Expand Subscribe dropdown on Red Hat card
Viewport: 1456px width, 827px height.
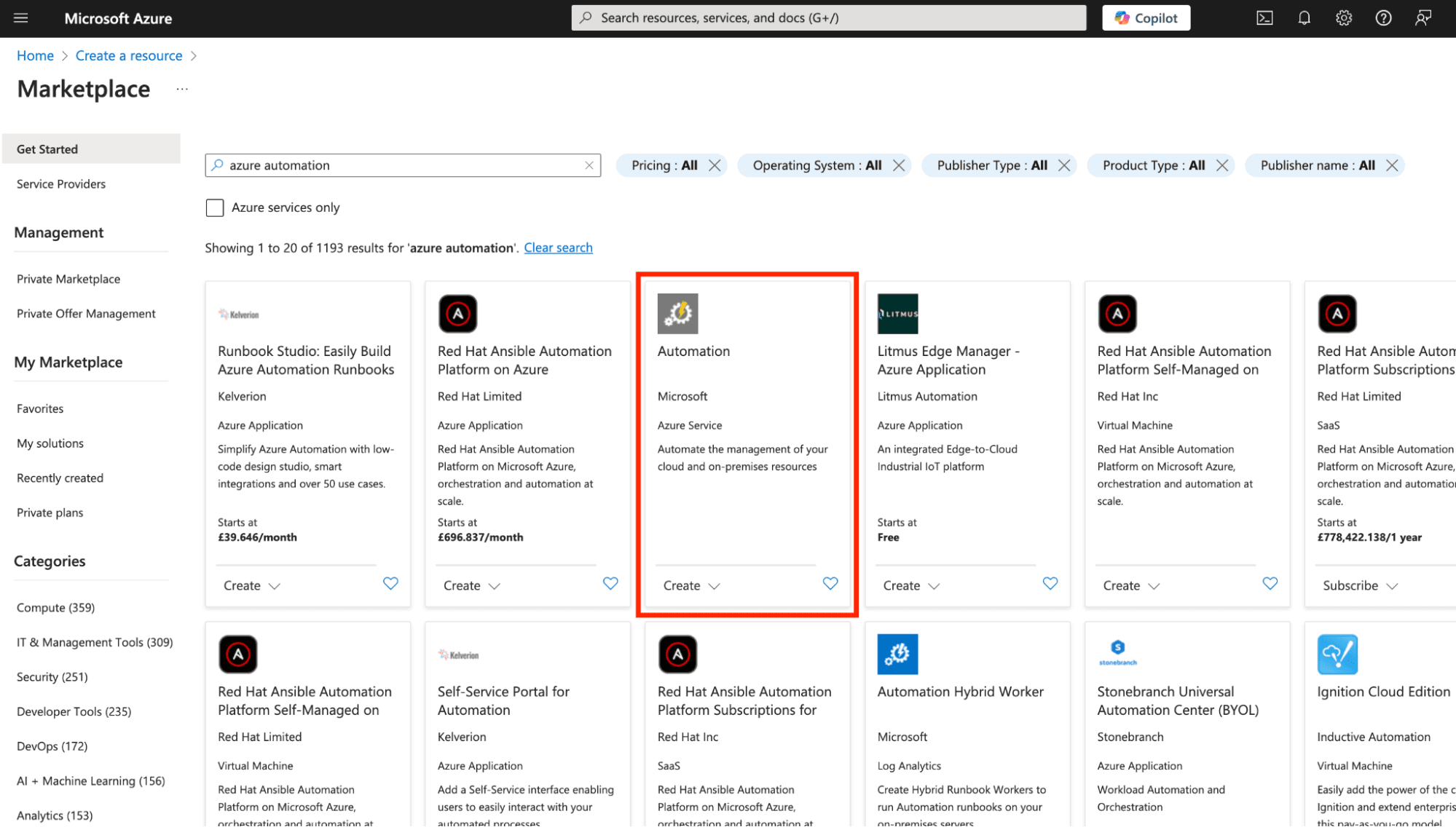(1360, 586)
